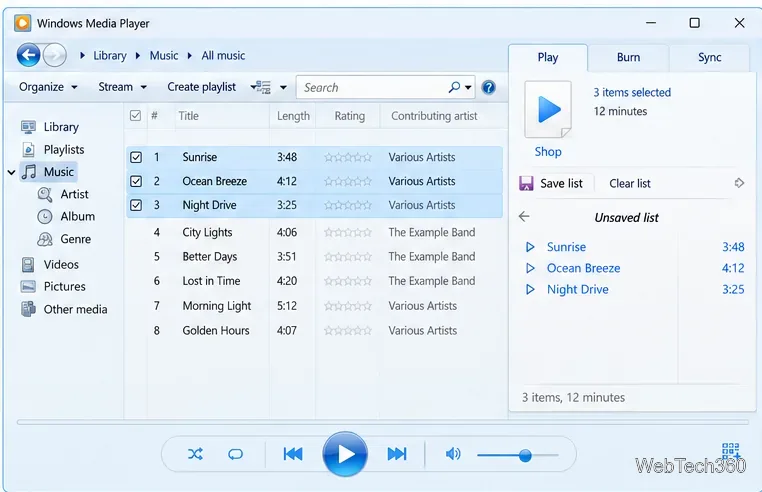Click the Library breadcrumb

click(x=110, y=56)
